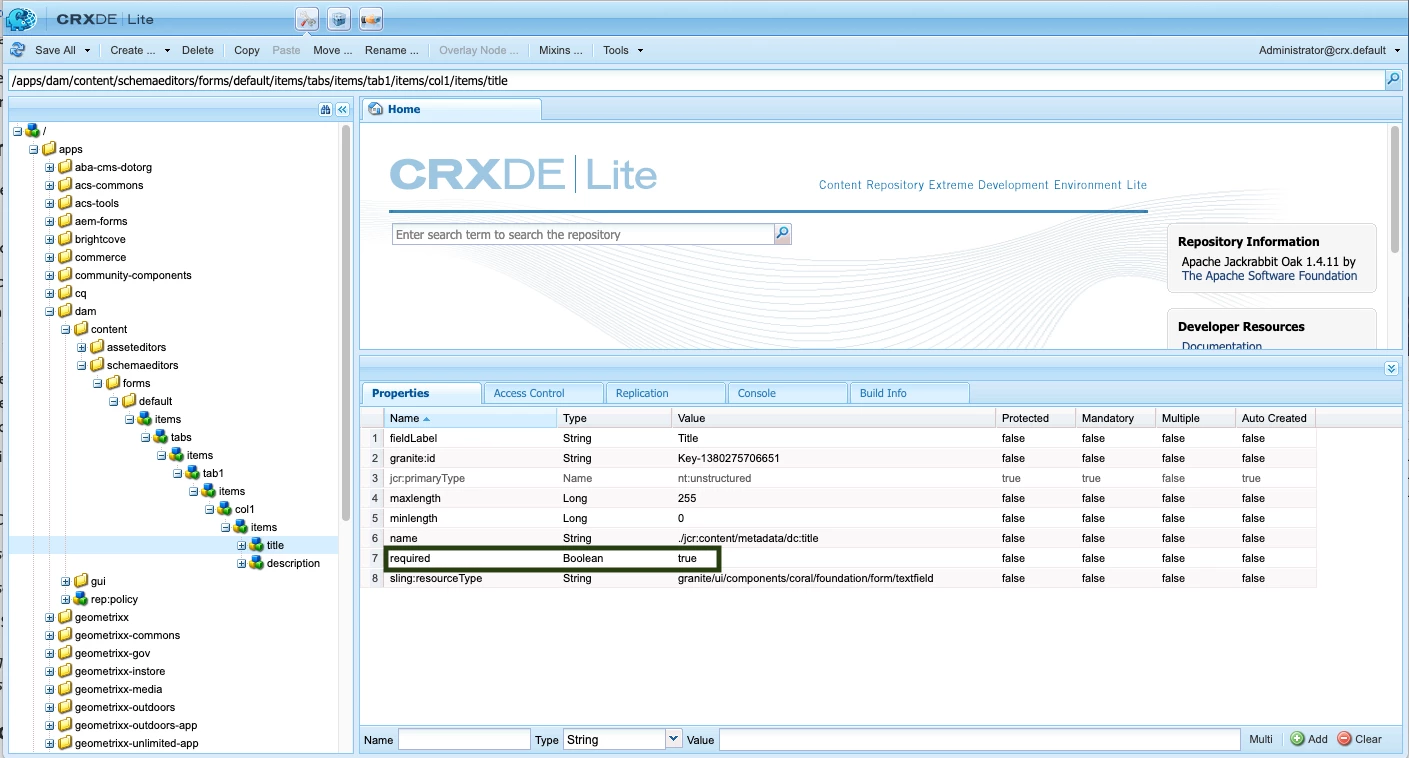Click the Multi button
The width and height of the screenshot is (1409, 758).
click(x=1261, y=739)
